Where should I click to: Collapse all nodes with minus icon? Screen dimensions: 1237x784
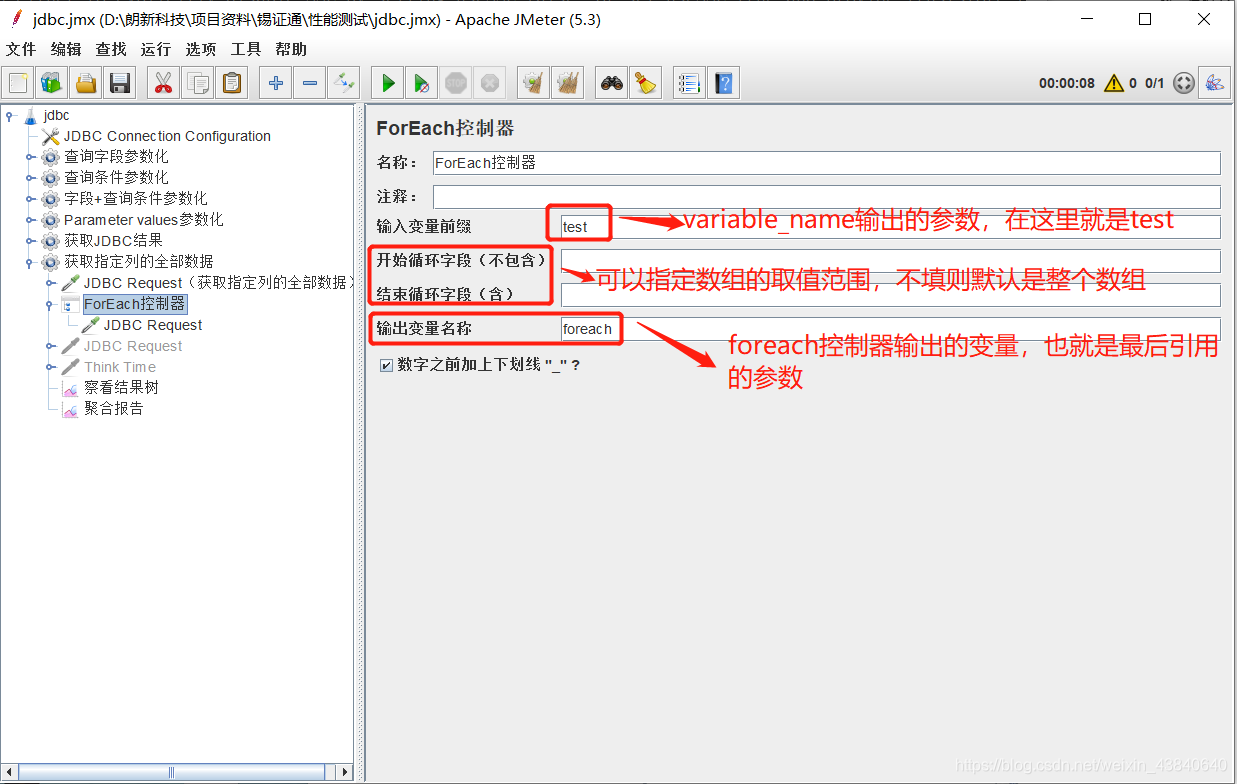click(309, 83)
